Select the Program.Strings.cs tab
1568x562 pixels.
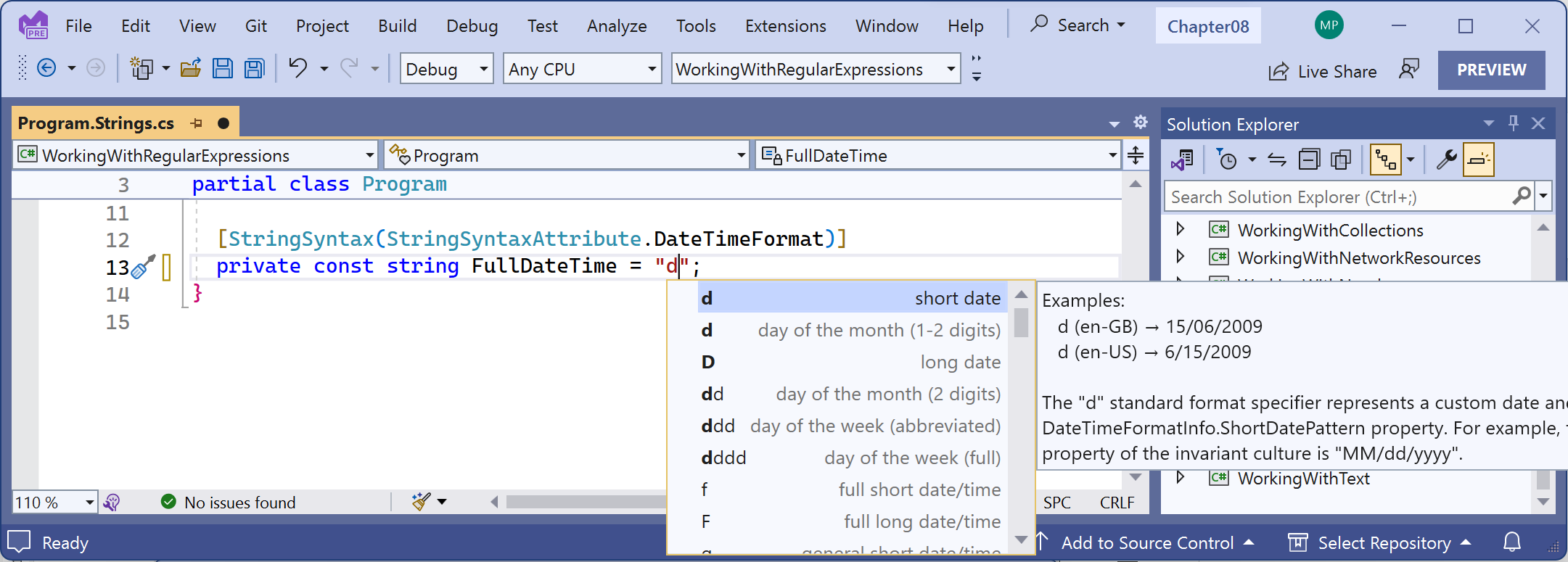pos(96,123)
